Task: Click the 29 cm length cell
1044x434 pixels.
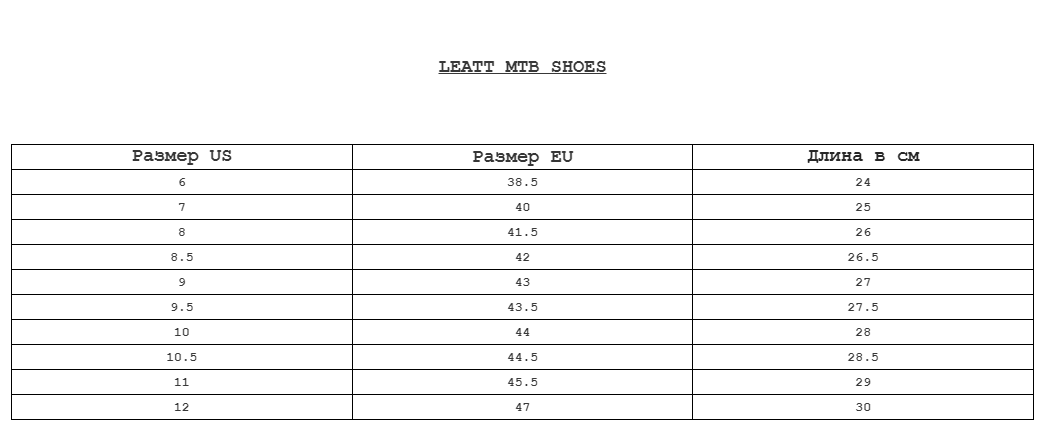Action: tap(862, 382)
